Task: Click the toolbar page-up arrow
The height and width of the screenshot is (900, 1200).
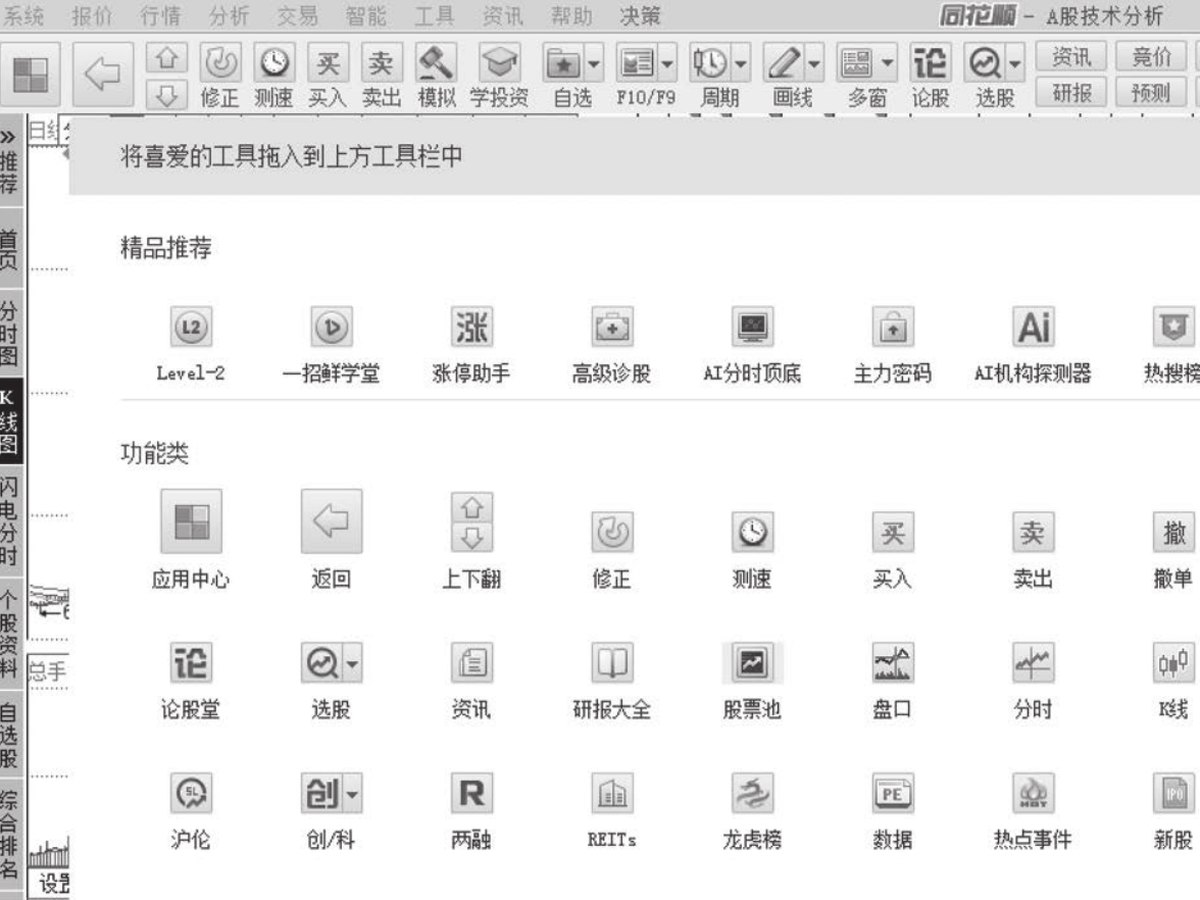Action: [x=167, y=59]
